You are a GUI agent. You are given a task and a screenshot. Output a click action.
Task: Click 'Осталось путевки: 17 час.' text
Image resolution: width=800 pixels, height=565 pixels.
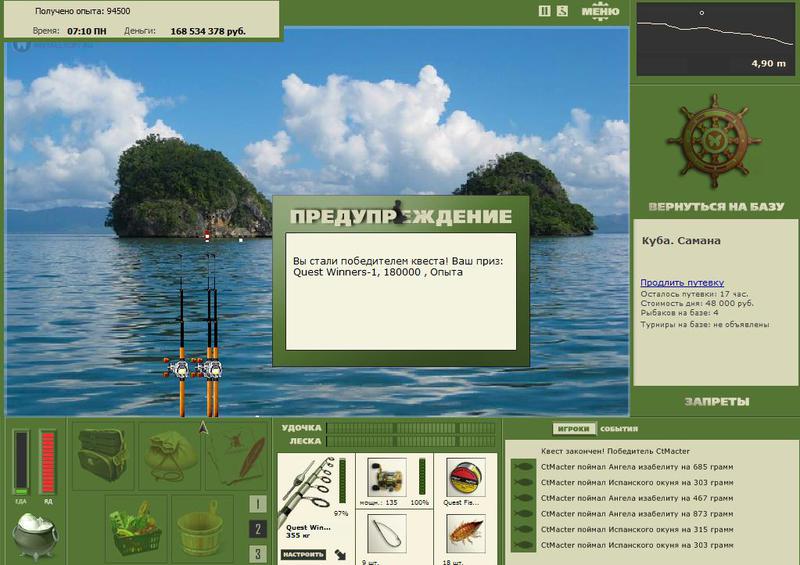point(694,294)
